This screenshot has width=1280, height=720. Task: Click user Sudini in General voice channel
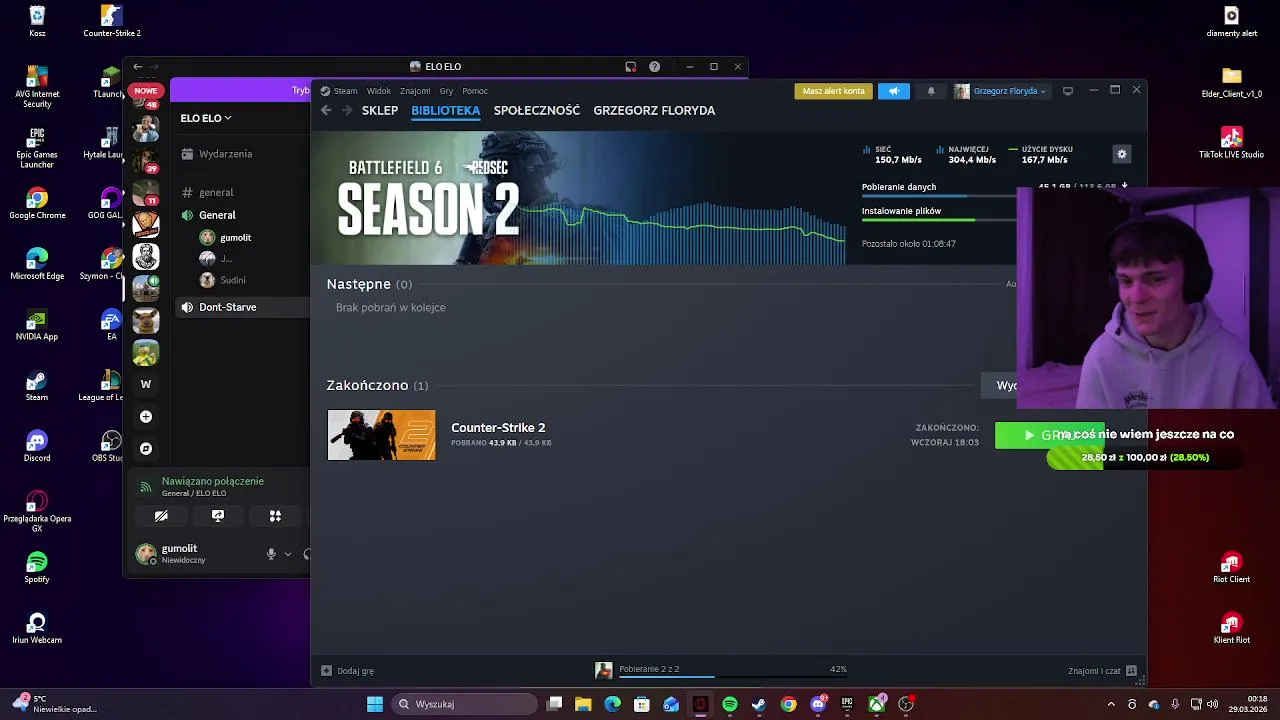pos(232,280)
